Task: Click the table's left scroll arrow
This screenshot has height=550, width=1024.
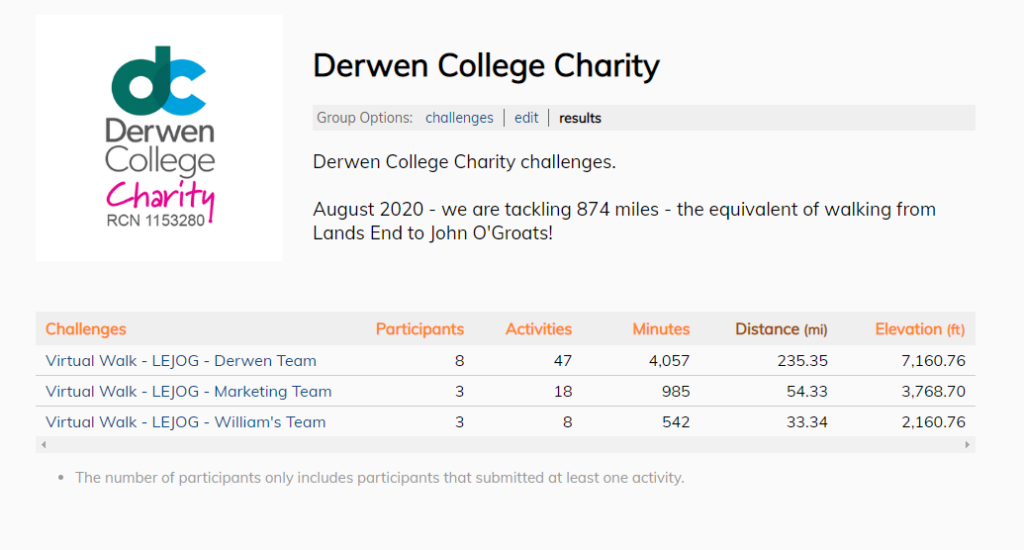Action: pyautogui.click(x=44, y=445)
